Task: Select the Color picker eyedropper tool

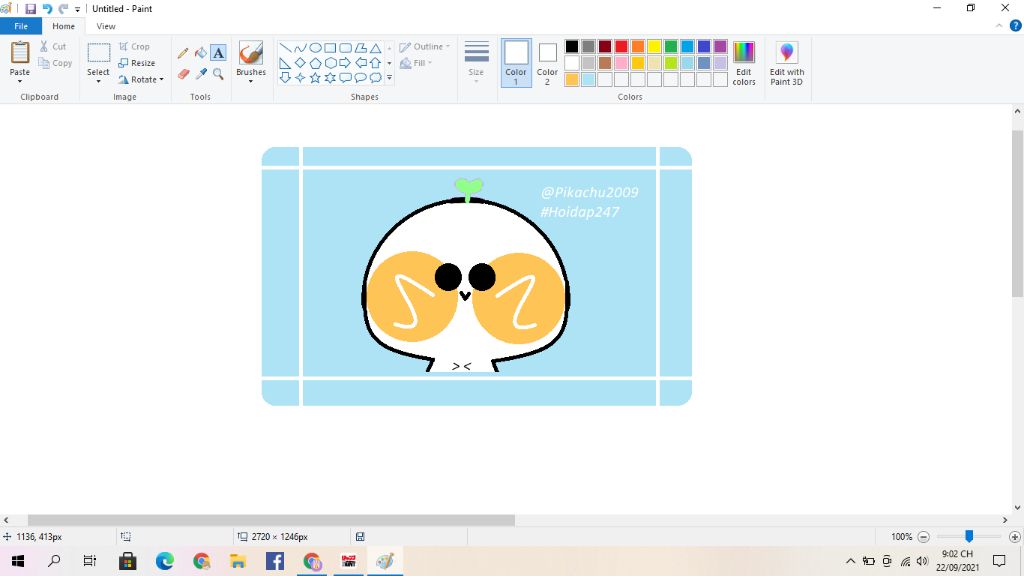Action: (200, 74)
